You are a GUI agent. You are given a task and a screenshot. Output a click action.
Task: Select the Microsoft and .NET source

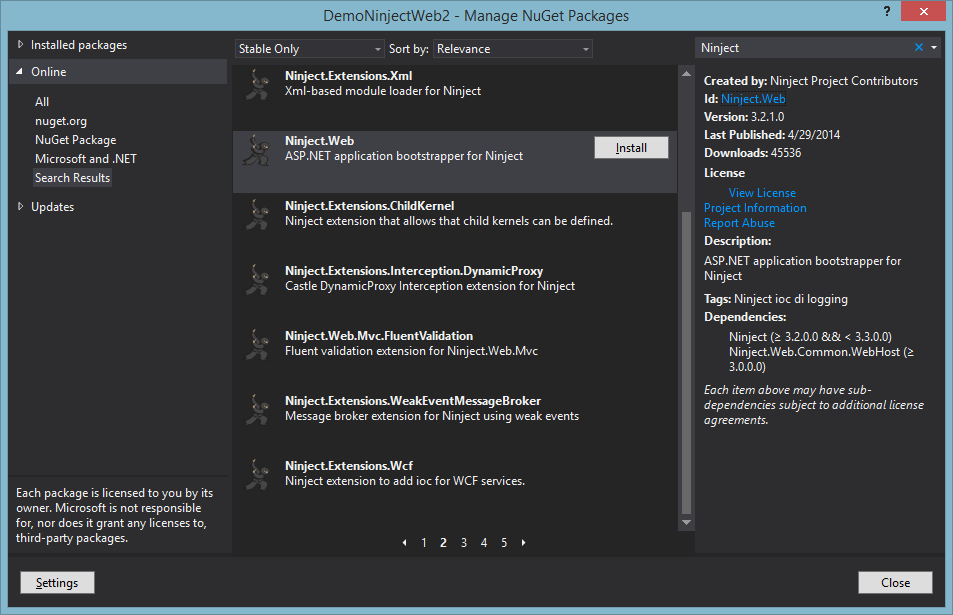[86, 159]
